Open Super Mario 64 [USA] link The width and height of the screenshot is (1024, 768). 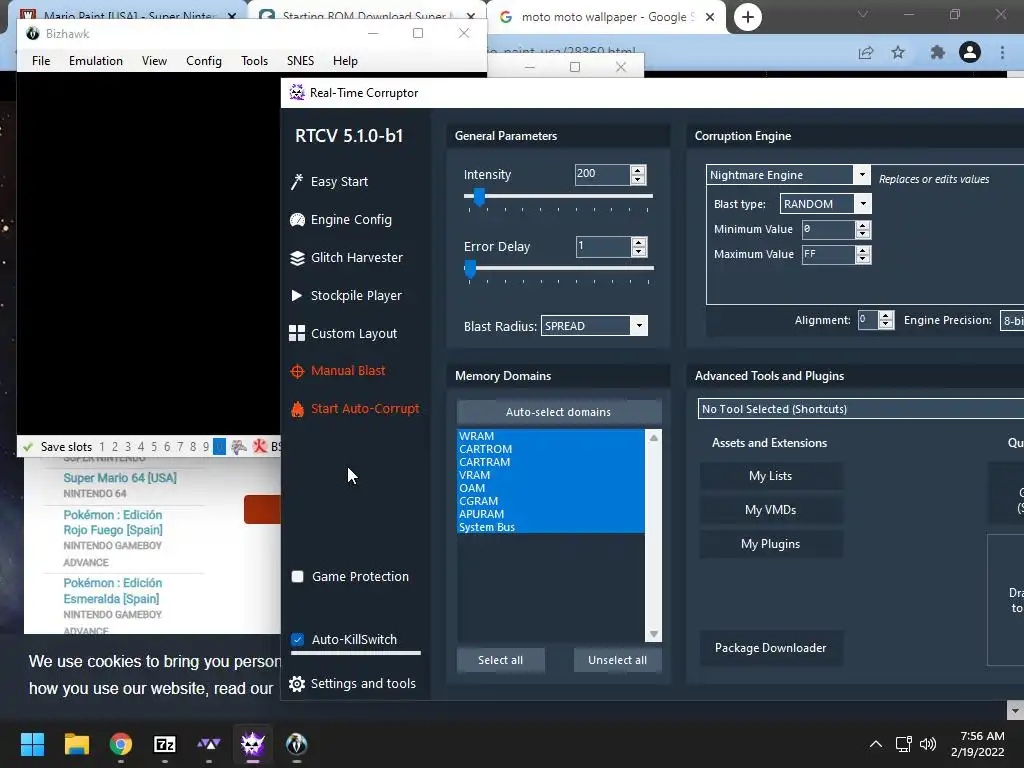(x=120, y=477)
